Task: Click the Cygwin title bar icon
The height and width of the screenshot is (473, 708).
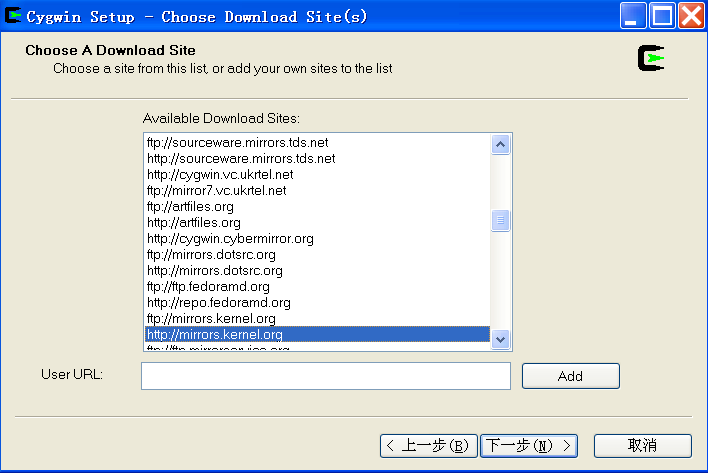Action: [x=13, y=16]
